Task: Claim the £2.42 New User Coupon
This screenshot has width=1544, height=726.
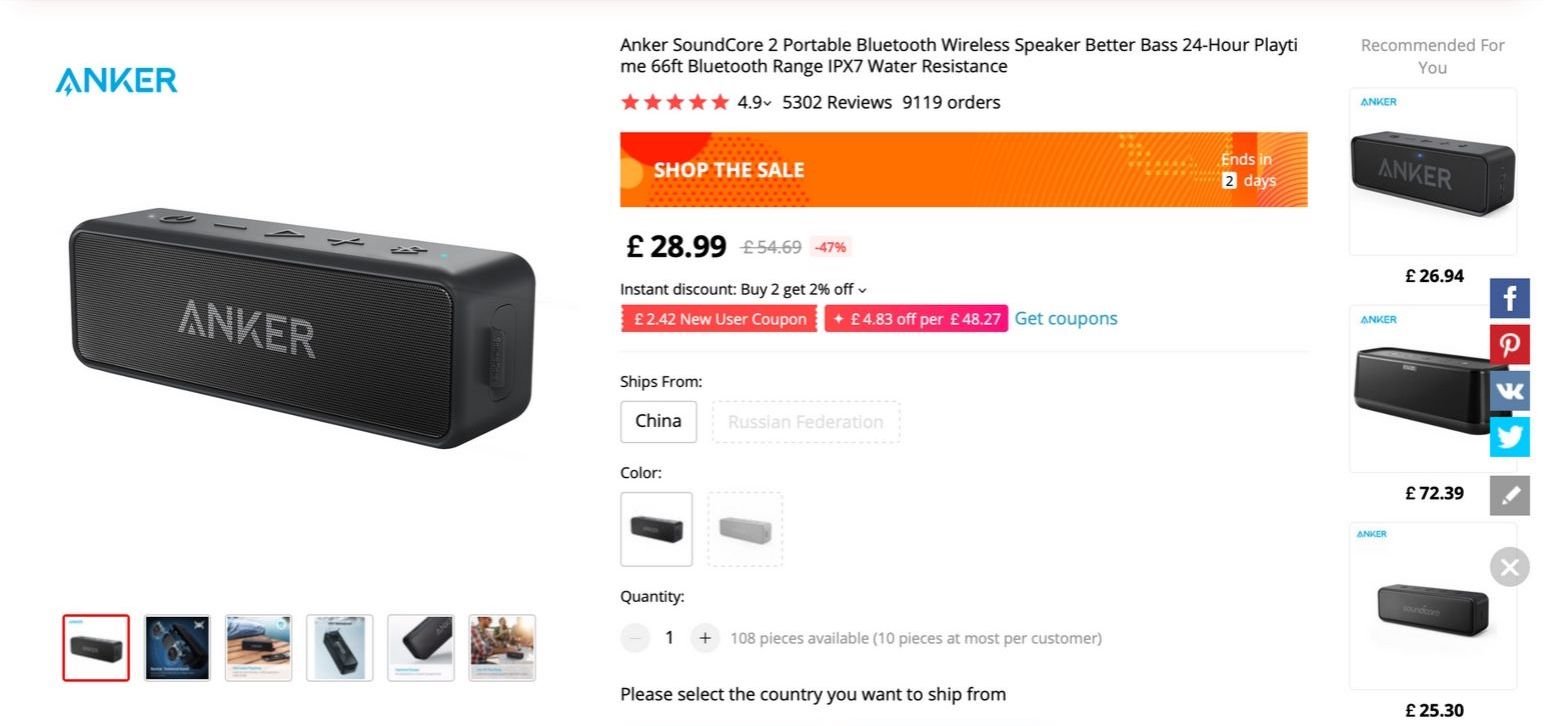Action: pyautogui.click(x=718, y=318)
